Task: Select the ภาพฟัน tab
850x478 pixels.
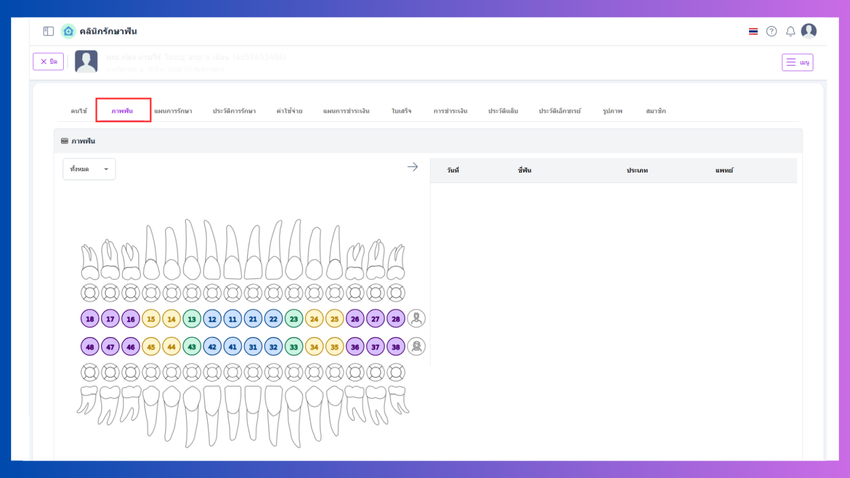Action: 123,111
